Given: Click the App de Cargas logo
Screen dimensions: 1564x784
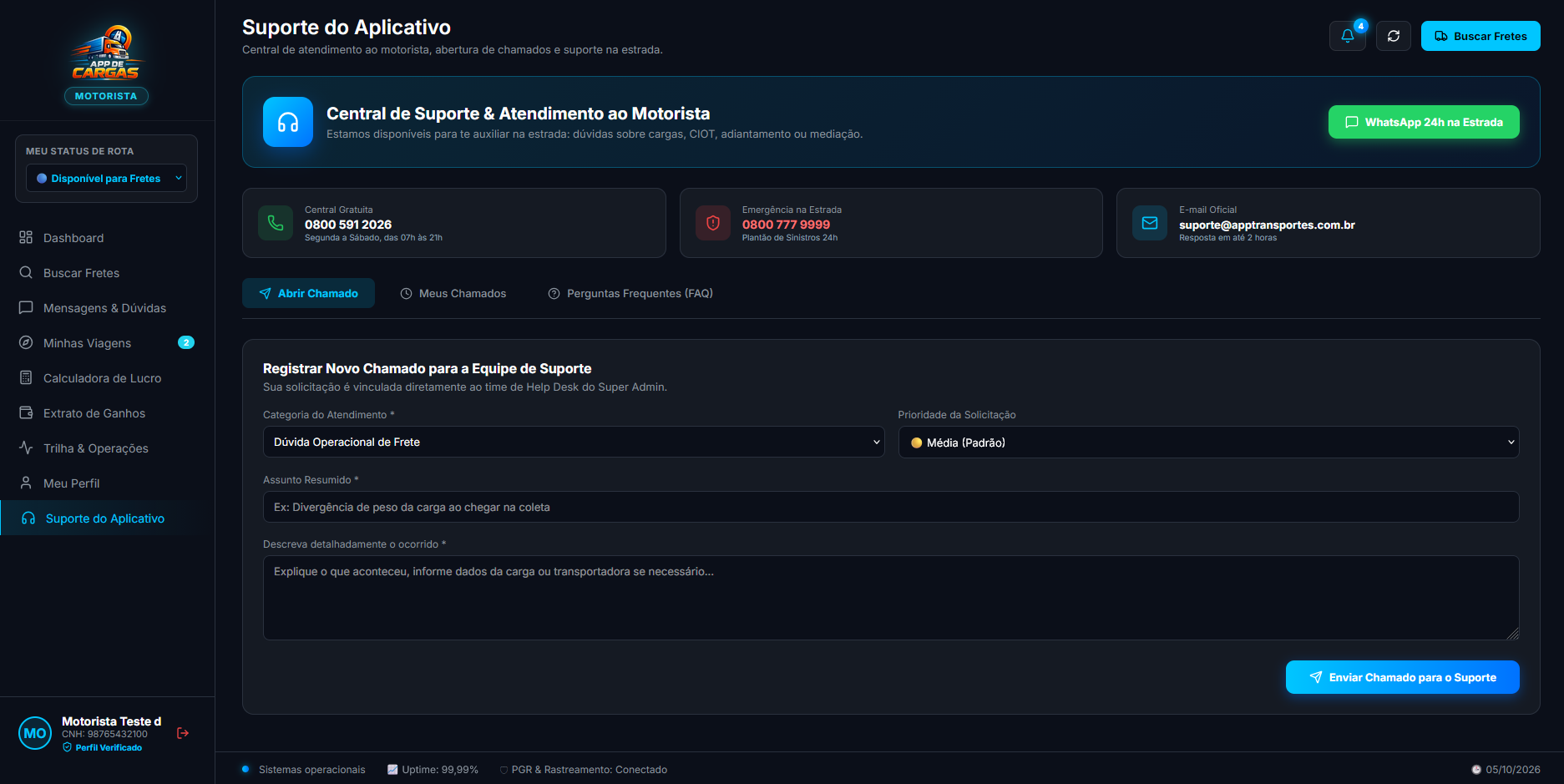Looking at the screenshot, I should (107, 53).
